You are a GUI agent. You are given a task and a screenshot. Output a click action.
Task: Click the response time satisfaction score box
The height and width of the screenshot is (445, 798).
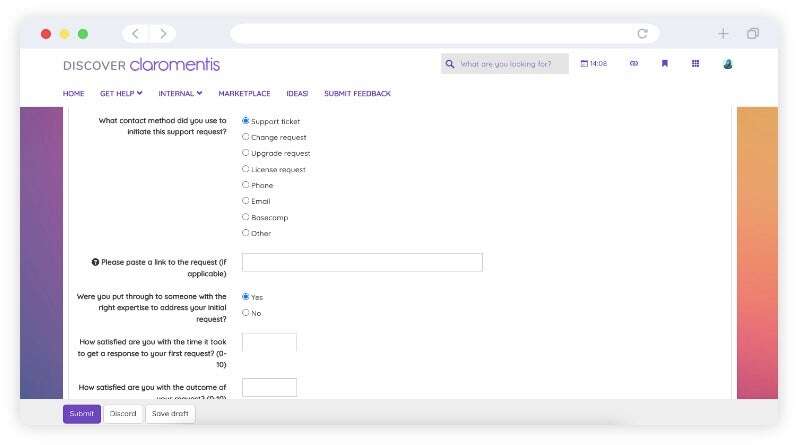pos(269,343)
